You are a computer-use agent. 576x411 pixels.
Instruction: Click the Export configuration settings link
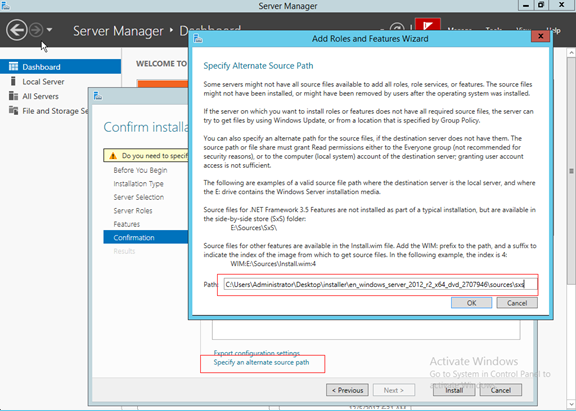point(256,353)
